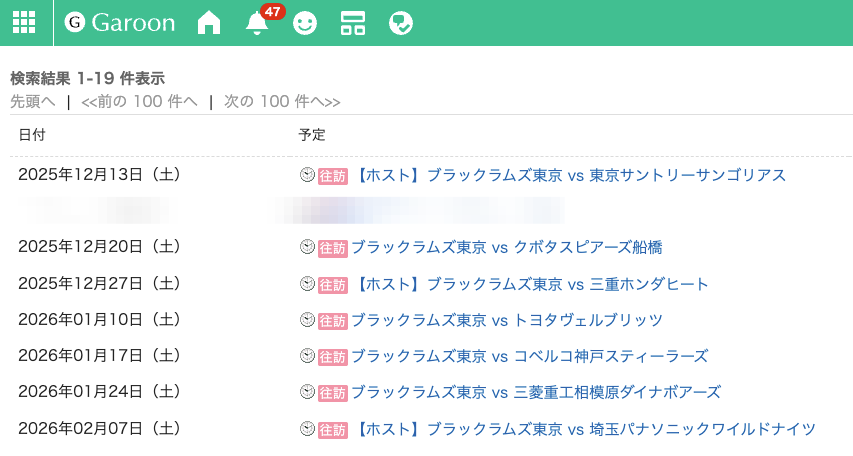The image size is (853, 456).
Task: Click 往訪 tag on 2026年01月10日 row
Action: (332, 321)
